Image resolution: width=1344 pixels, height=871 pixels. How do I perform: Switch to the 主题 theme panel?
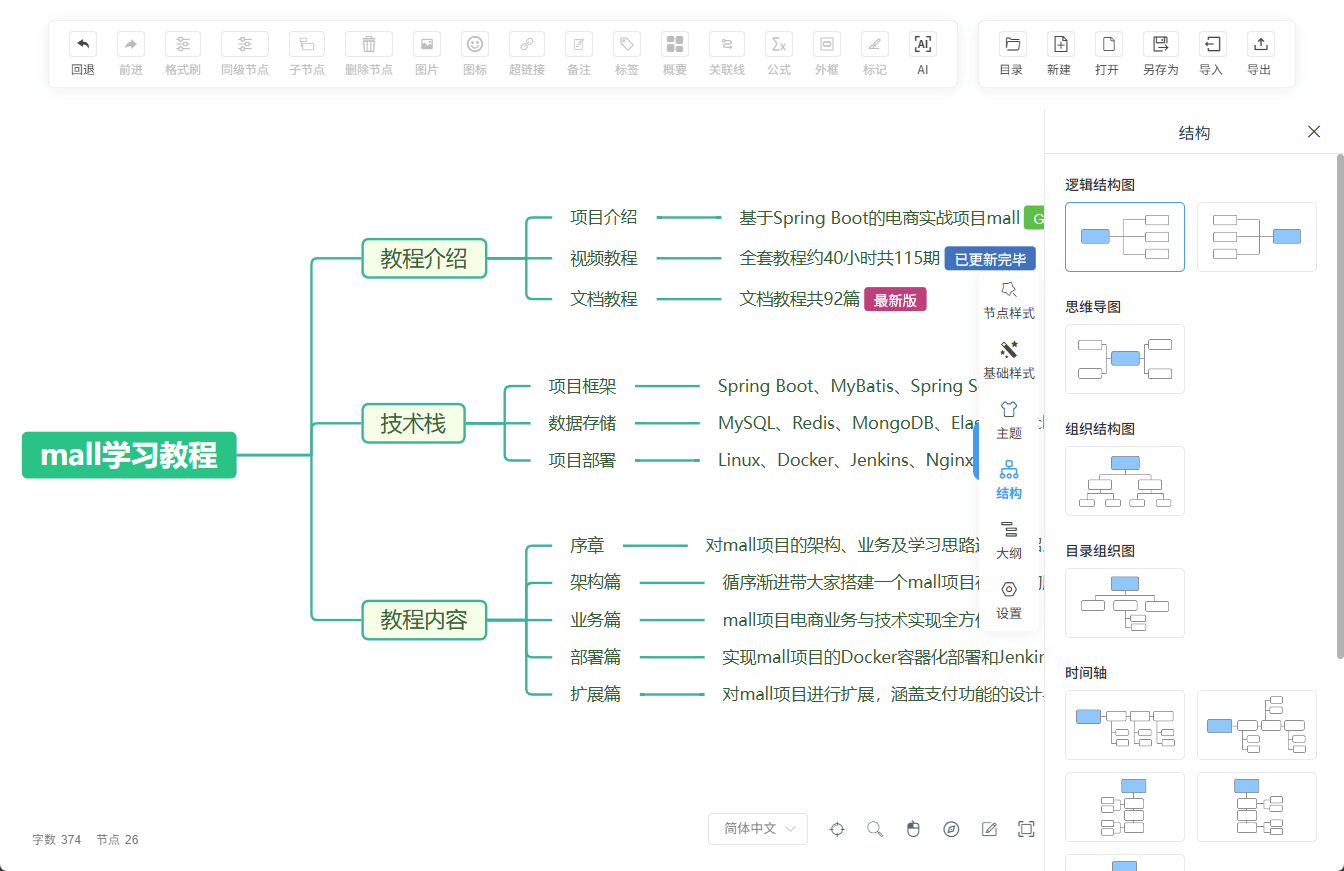point(1009,419)
